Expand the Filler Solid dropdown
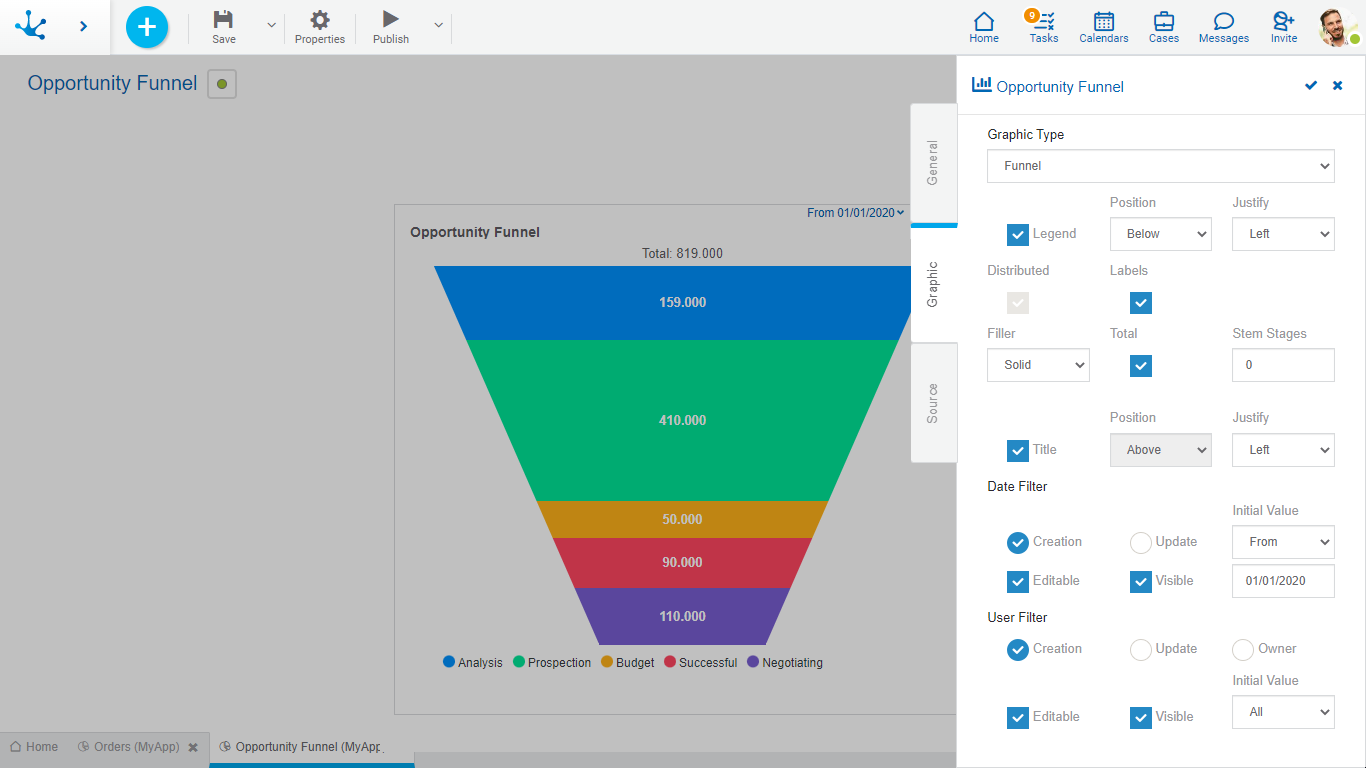This screenshot has width=1366, height=768. 1038,365
